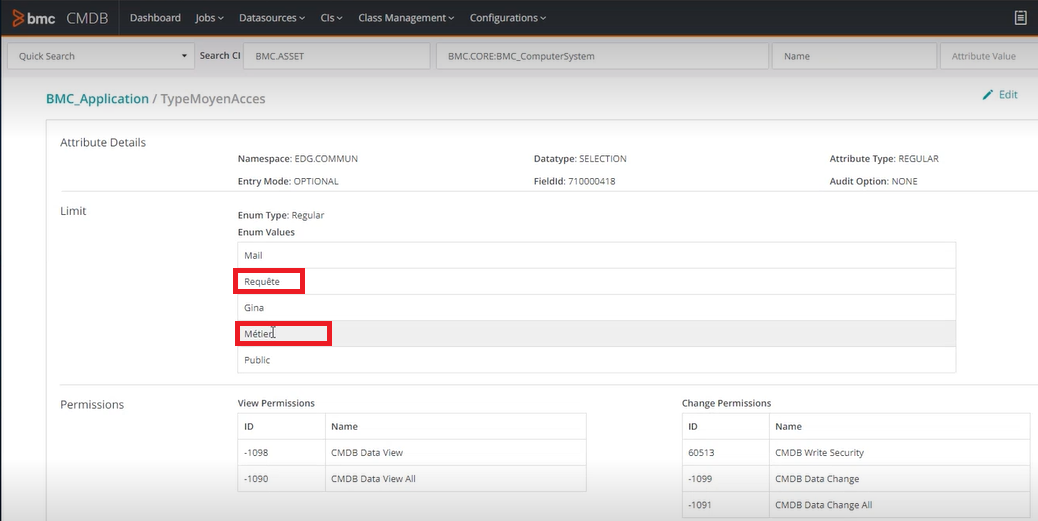Click the Attribute Type: REGULAR text
Image resolution: width=1038 pixels, height=521 pixels.
884,159
